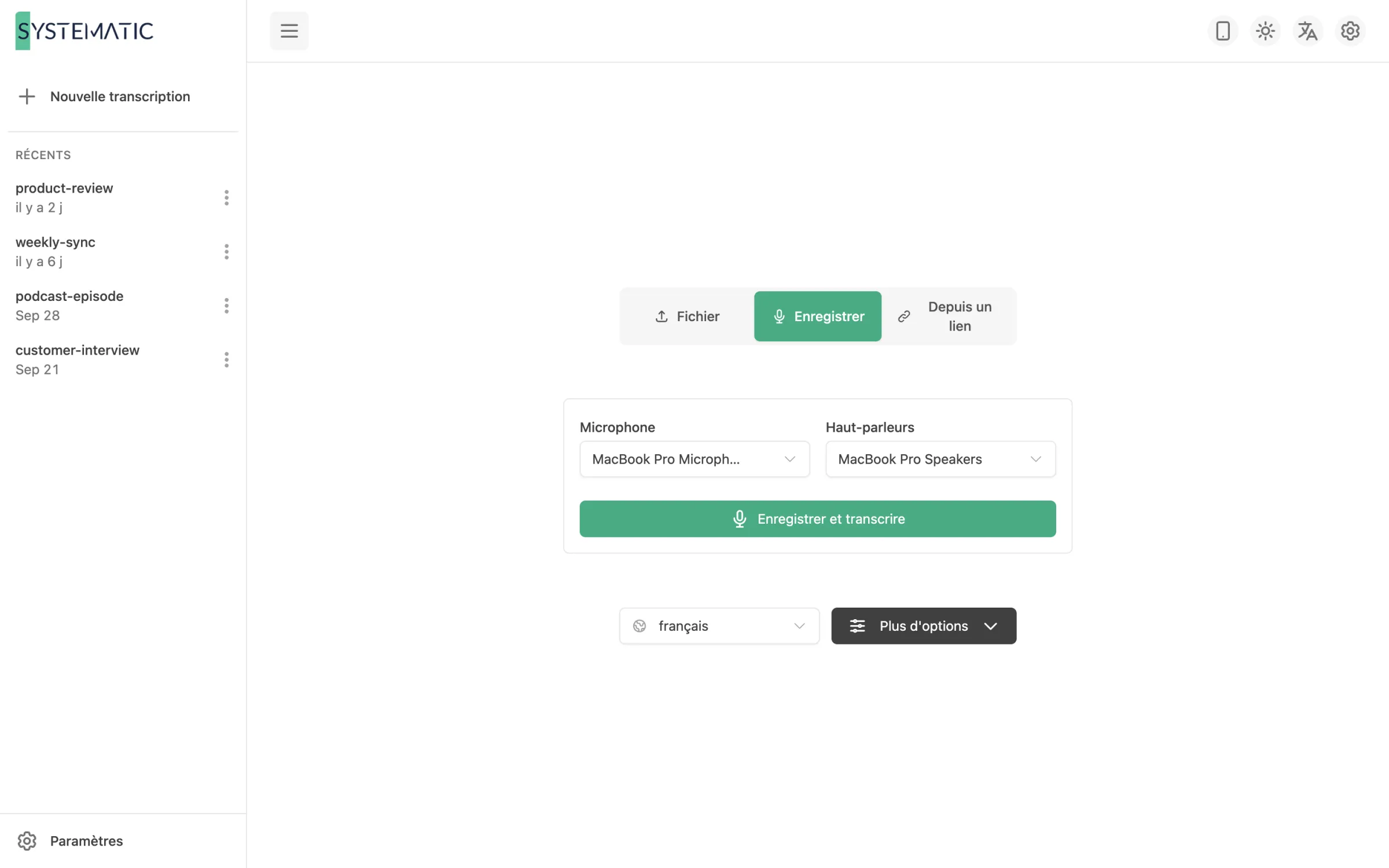Click Enregistrer et transcrire button
Viewport: 1389px width, 868px height.
818,519
